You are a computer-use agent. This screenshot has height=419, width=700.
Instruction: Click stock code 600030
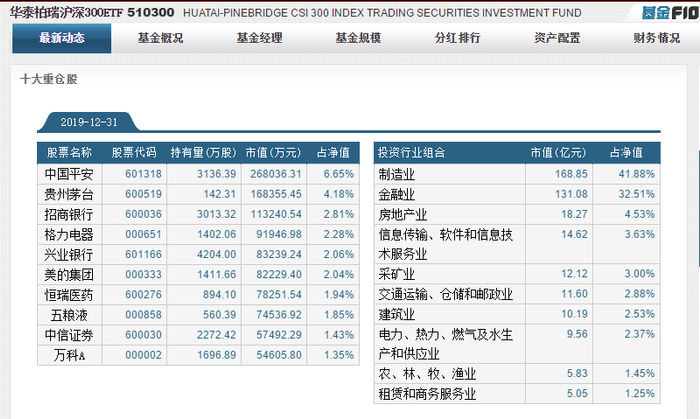click(x=143, y=335)
